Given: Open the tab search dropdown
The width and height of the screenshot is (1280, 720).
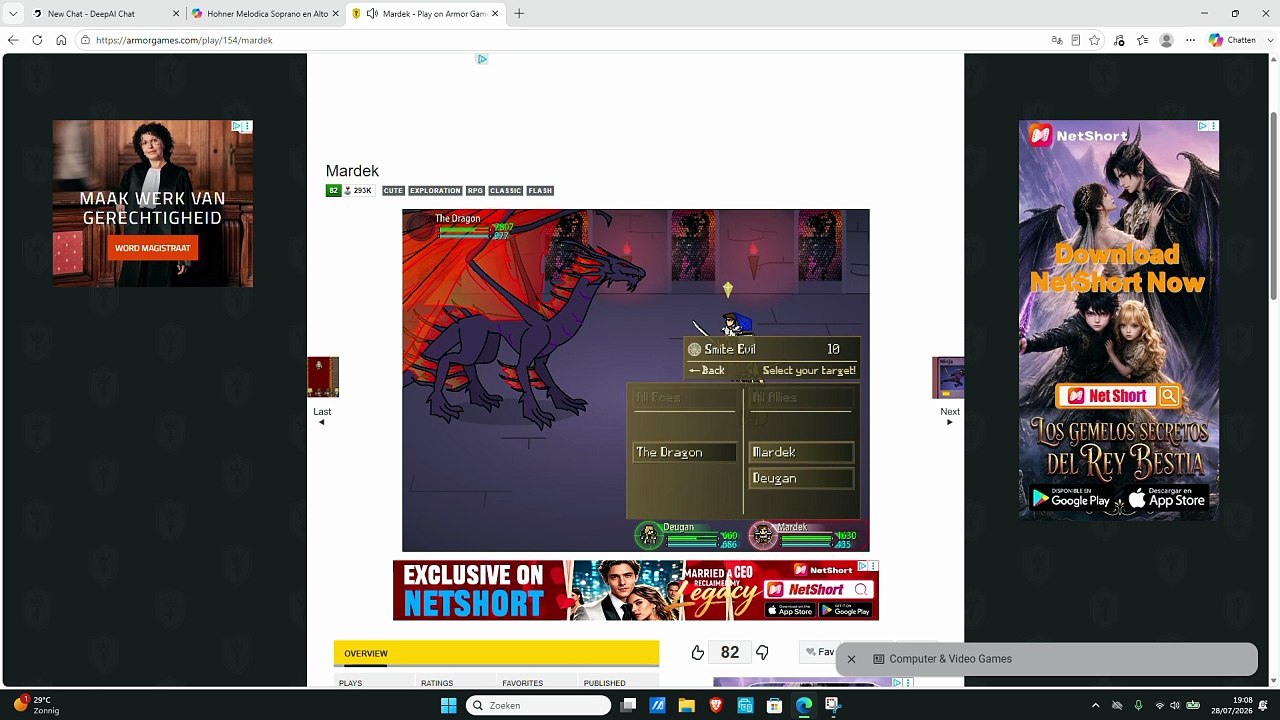Looking at the screenshot, I should coord(13,14).
